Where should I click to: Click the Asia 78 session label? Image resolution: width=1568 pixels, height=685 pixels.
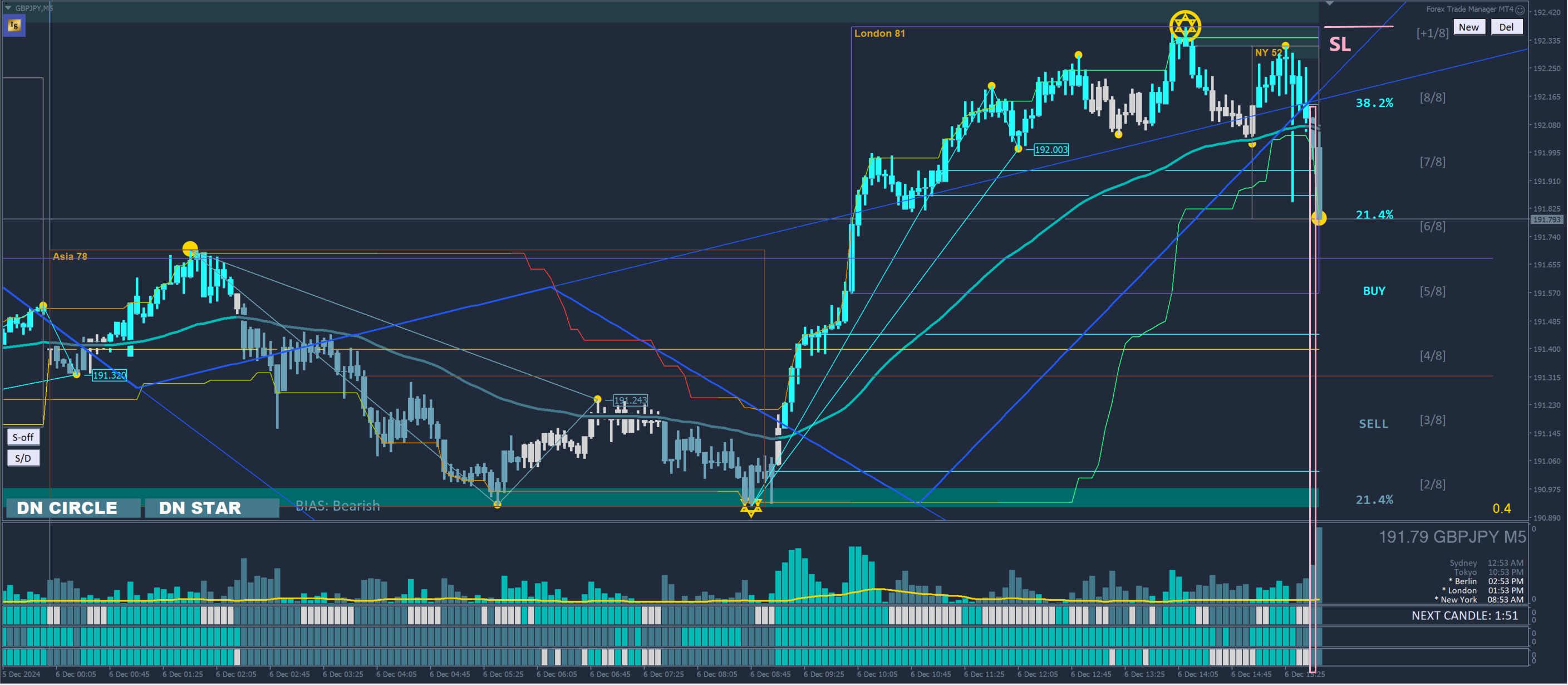pyautogui.click(x=70, y=256)
